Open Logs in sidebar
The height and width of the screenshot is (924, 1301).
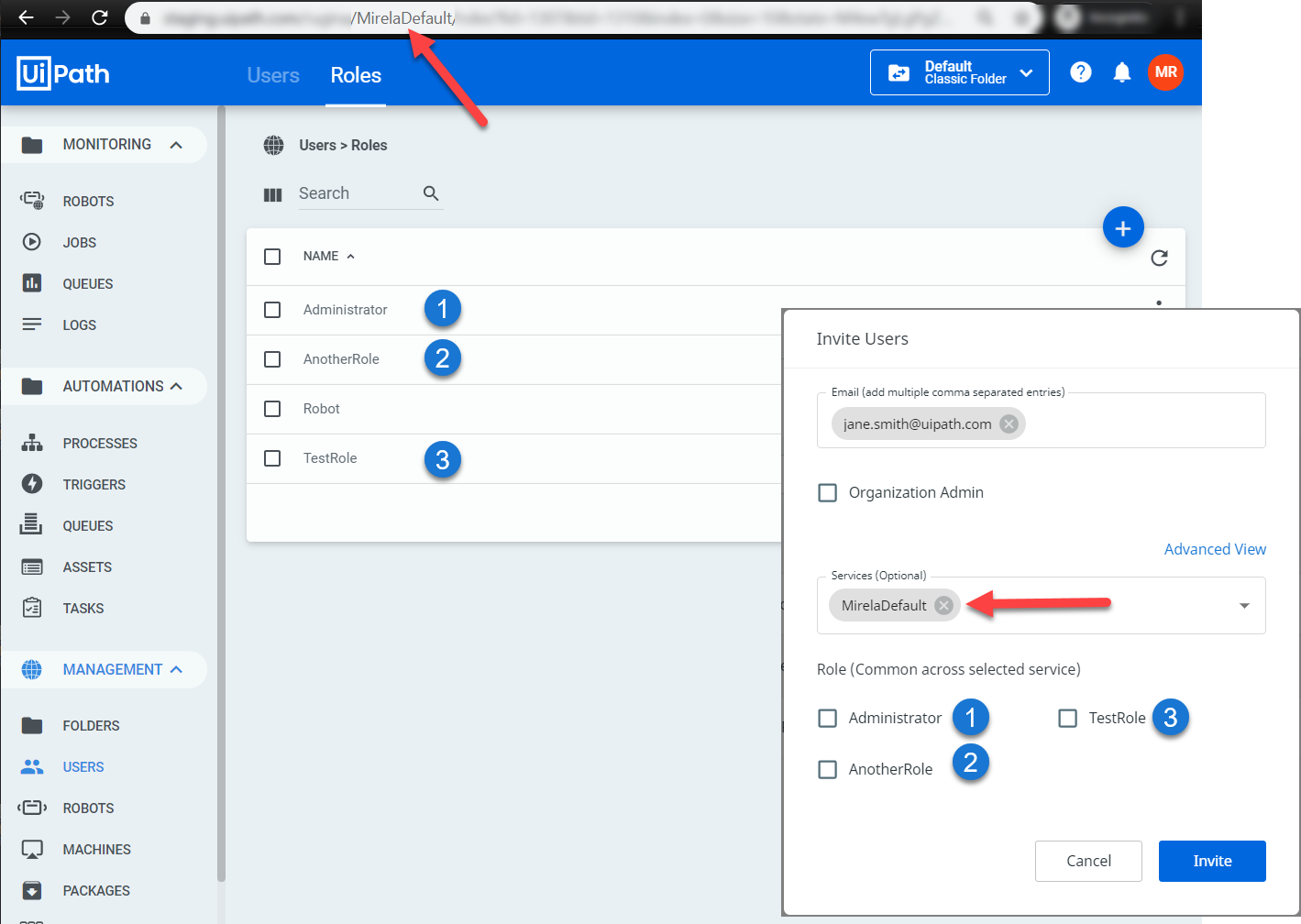pyautogui.click(x=79, y=324)
